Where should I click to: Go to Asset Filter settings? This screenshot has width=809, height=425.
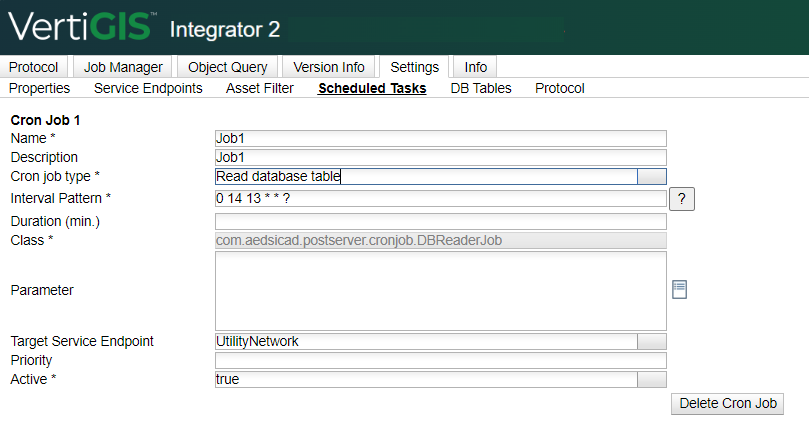(260, 88)
